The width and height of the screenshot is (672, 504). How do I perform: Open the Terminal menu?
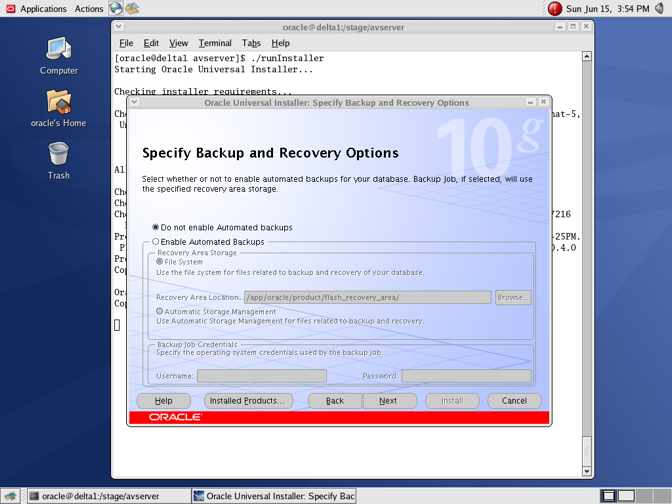point(215,43)
